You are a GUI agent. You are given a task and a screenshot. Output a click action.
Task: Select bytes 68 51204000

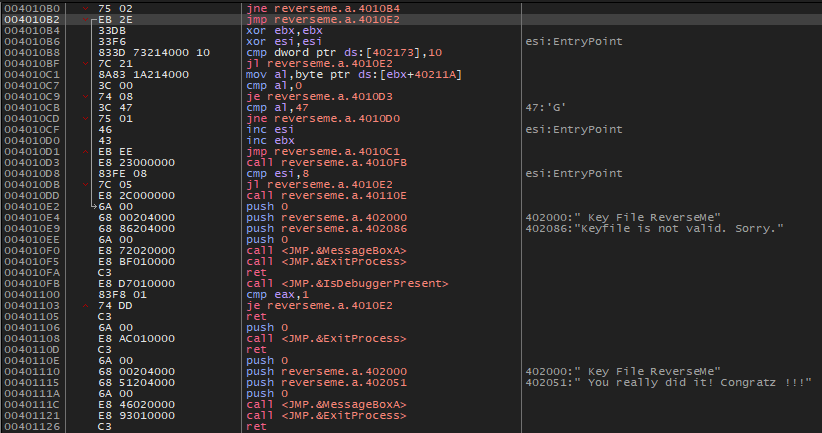tap(136, 383)
